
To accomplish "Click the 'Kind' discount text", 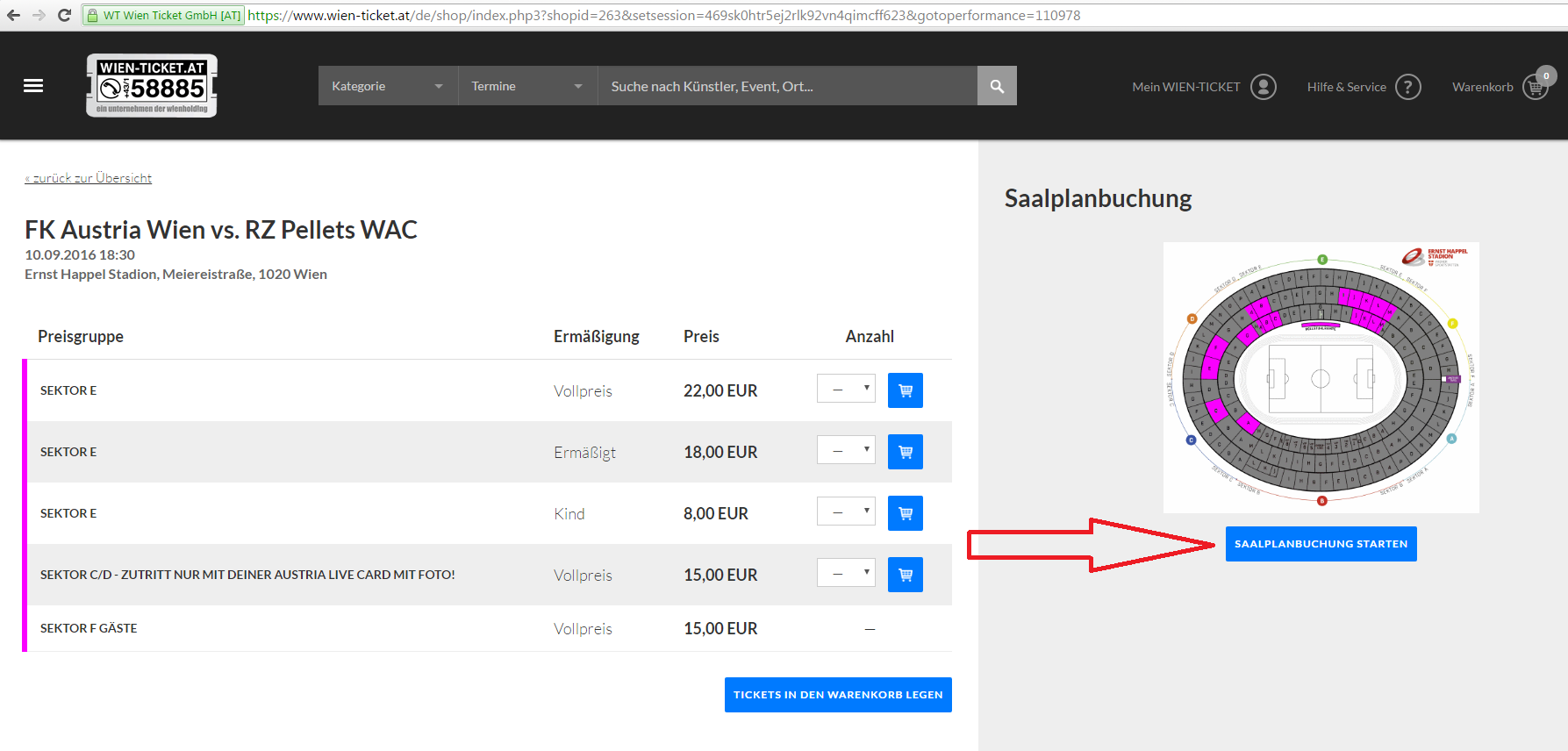I will coord(569,514).
